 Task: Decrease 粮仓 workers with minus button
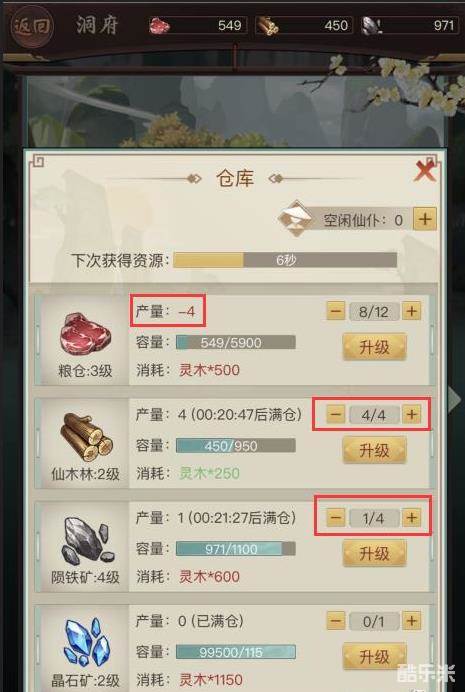coord(336,311)
